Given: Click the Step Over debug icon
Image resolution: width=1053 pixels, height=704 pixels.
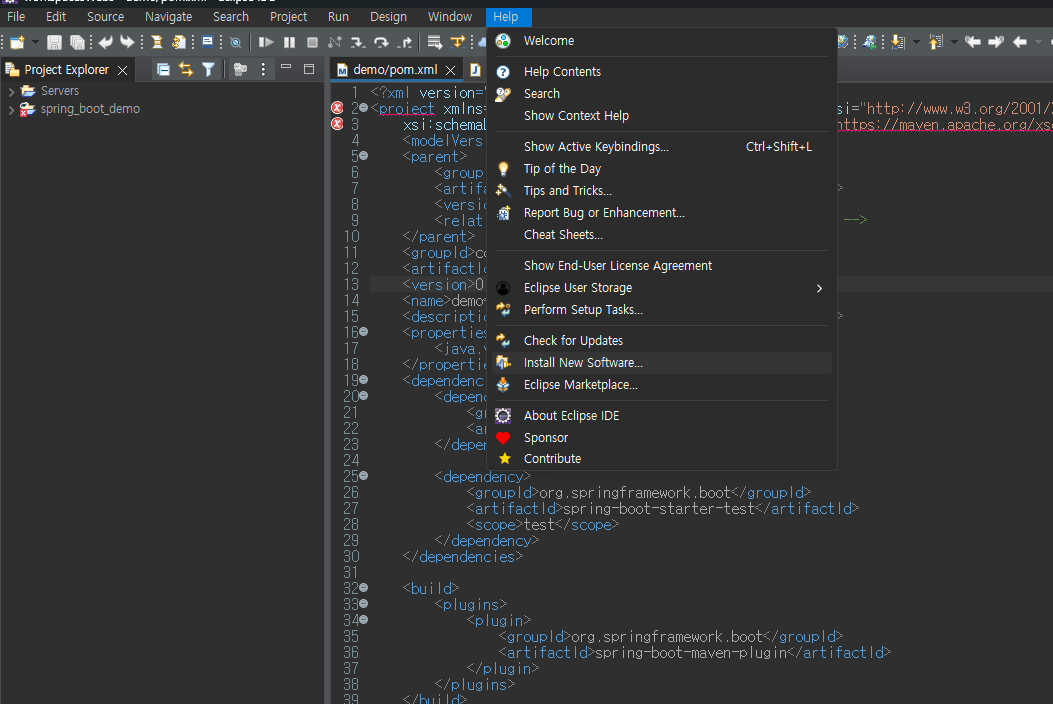Looking at the screenshot, I should click(381, 42).
